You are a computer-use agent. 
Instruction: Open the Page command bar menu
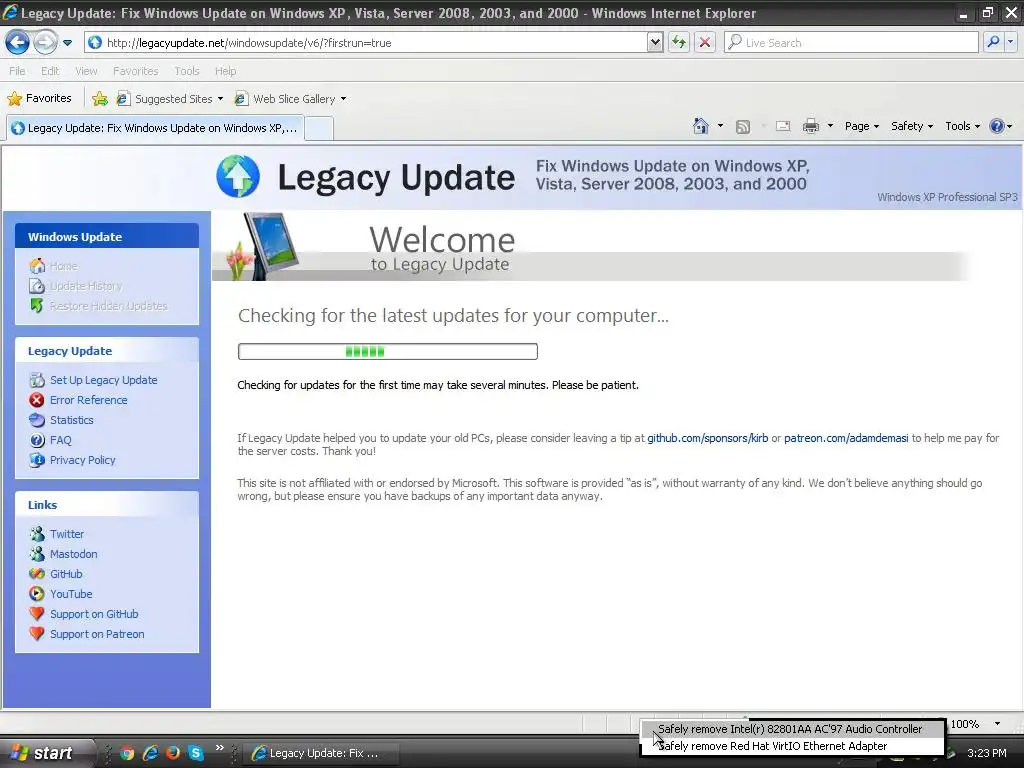861,126
